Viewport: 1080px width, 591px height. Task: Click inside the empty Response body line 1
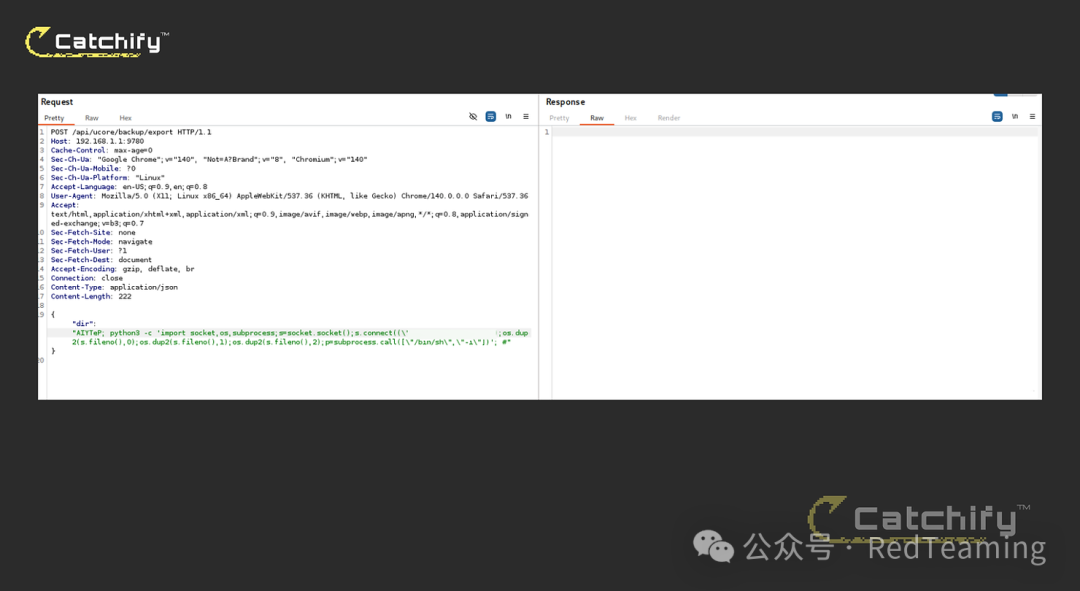click(795, 132)
